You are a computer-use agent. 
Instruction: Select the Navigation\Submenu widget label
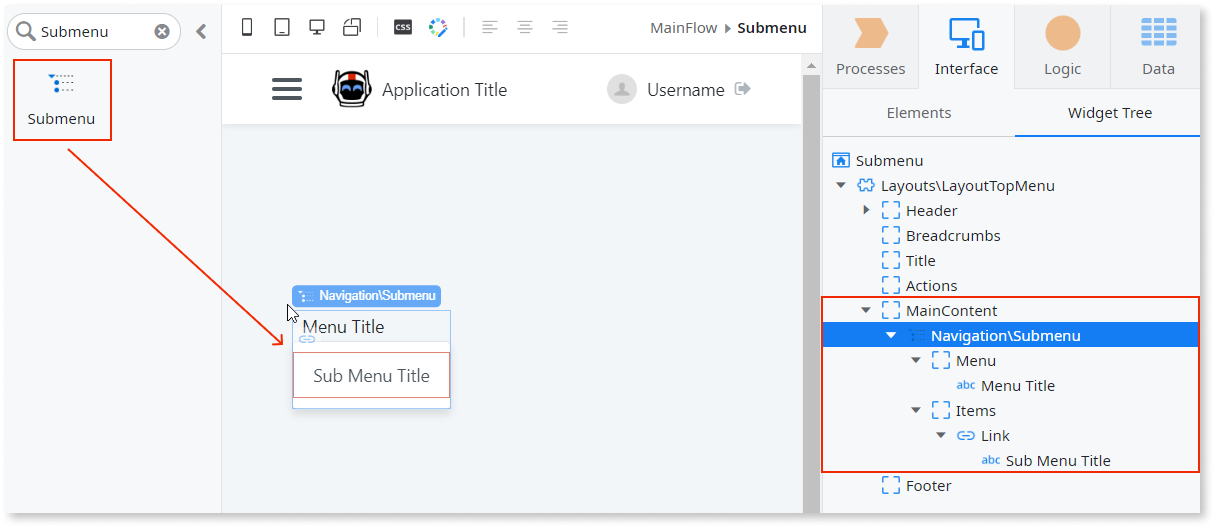[x=367, y=296]
